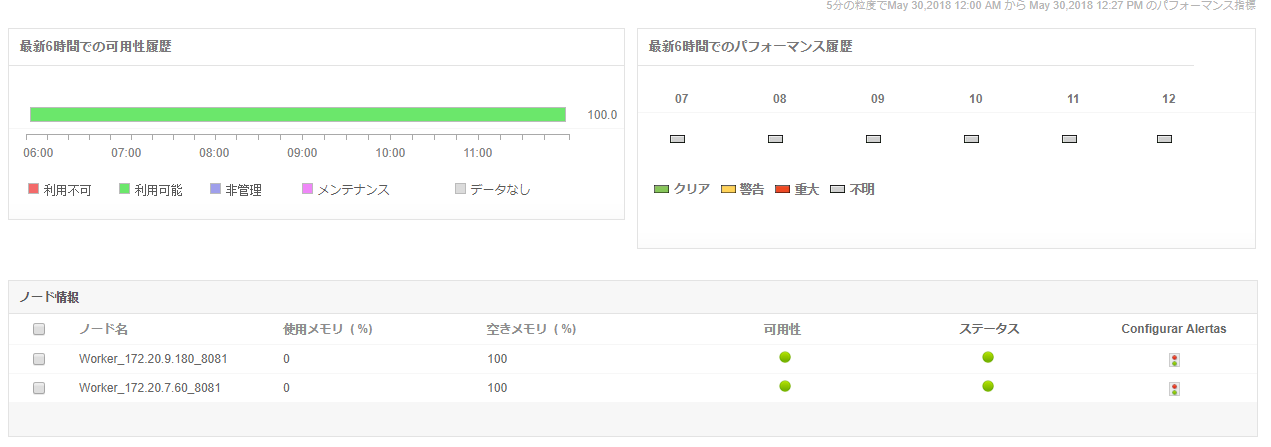
Task: Open alert configuration for Worker_172.20.9.180_8081
Action: (1174, 360)
